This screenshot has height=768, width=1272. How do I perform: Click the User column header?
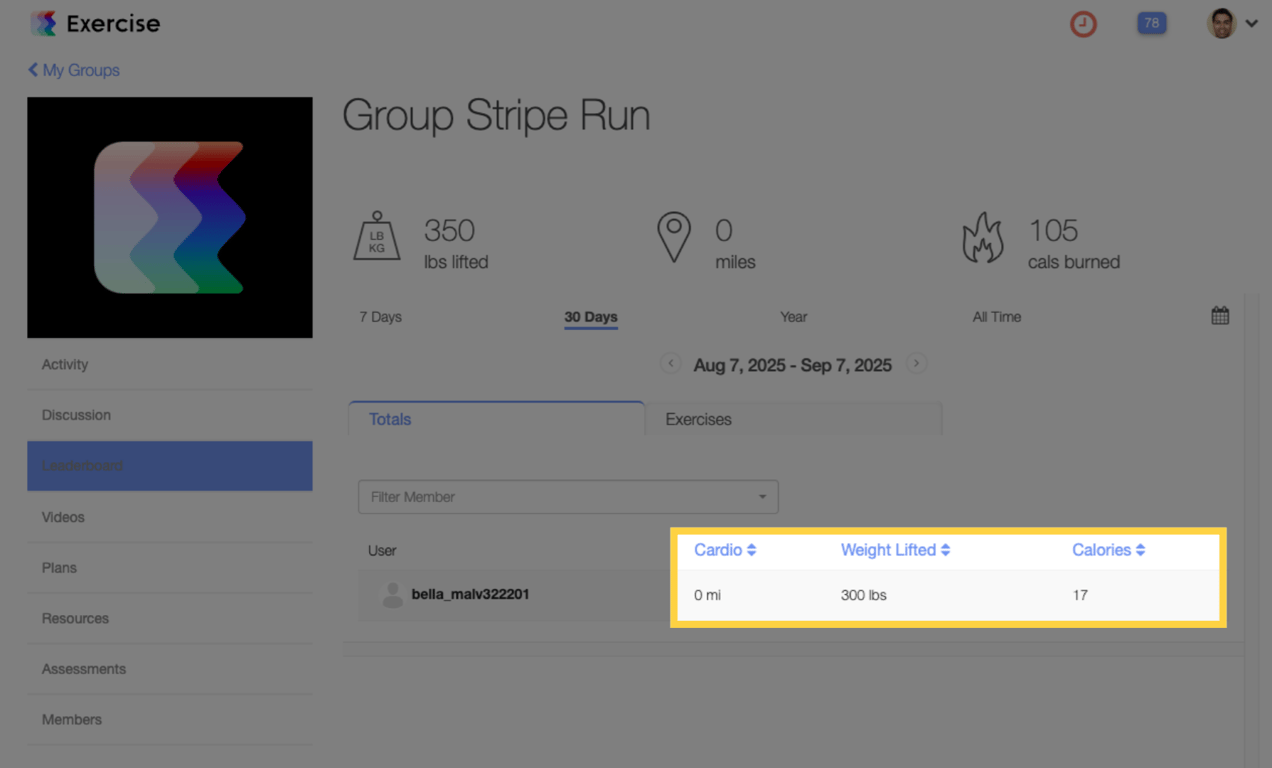[x=382, y=551]
